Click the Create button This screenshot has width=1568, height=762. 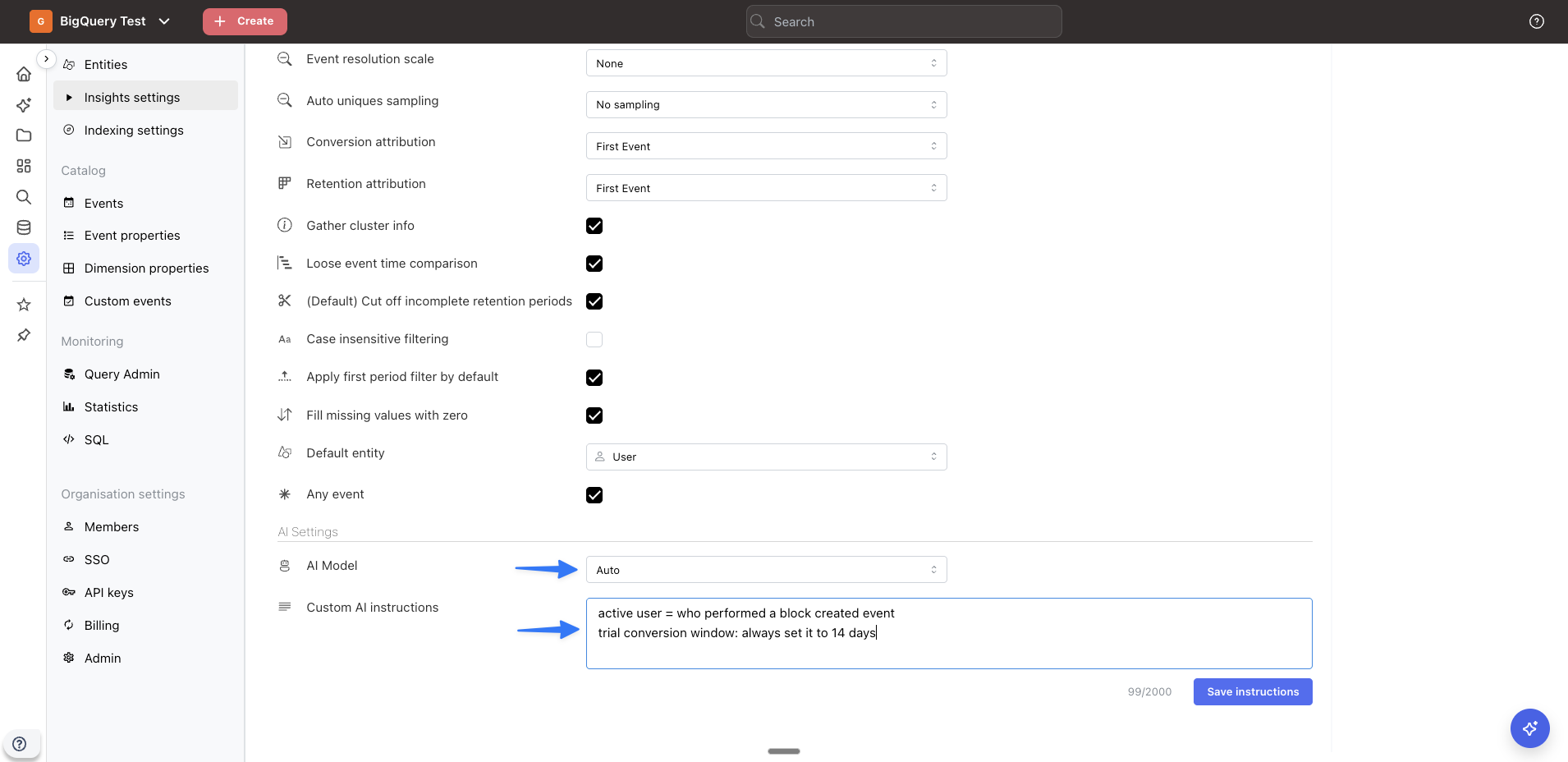tap(245, 21)
